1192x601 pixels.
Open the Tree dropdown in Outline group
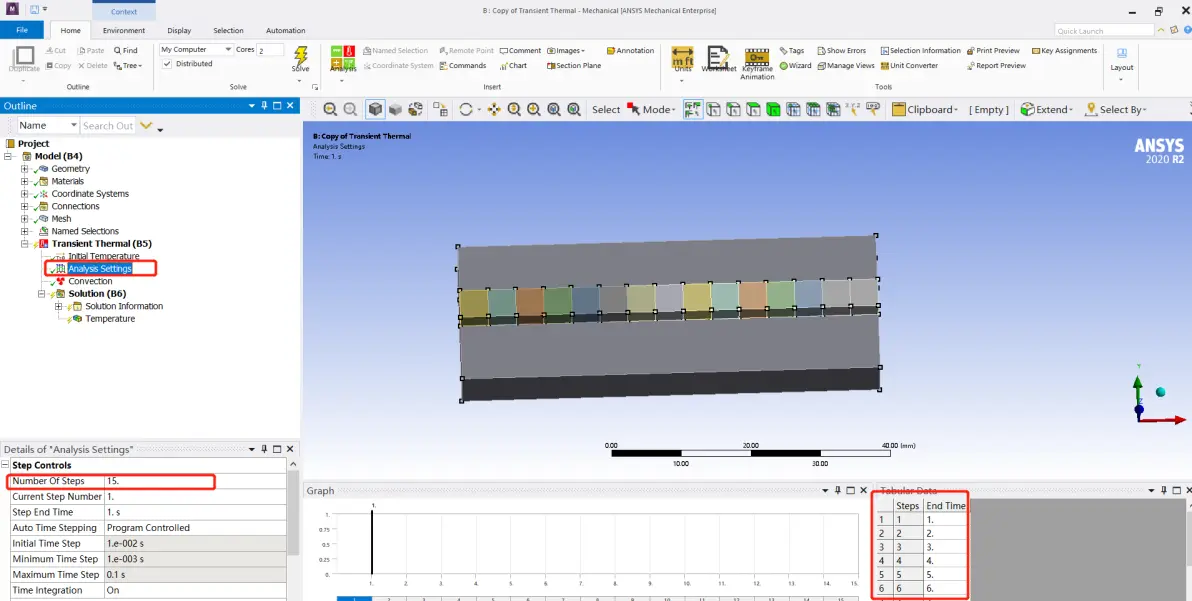coord(128,65)
